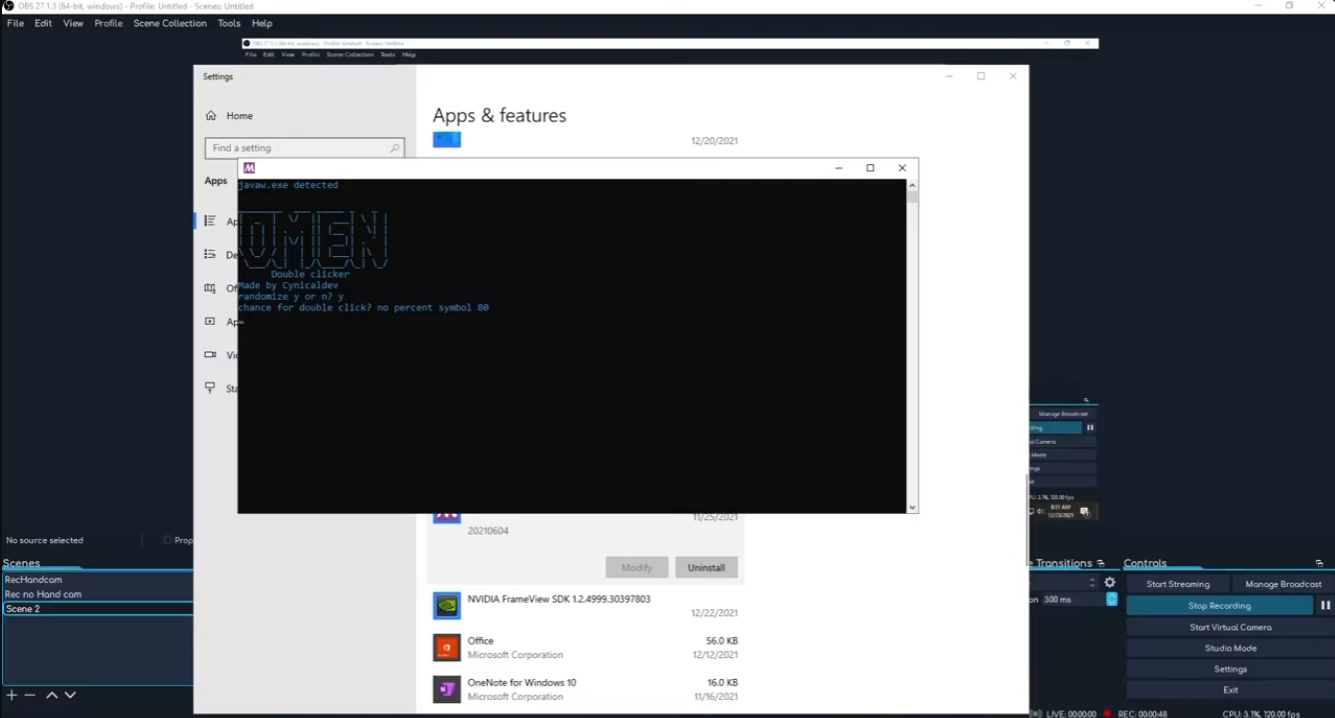Open transition properties via the gear icon
The height and width of the screenshot is (718, 1335).
(1109, 582)
